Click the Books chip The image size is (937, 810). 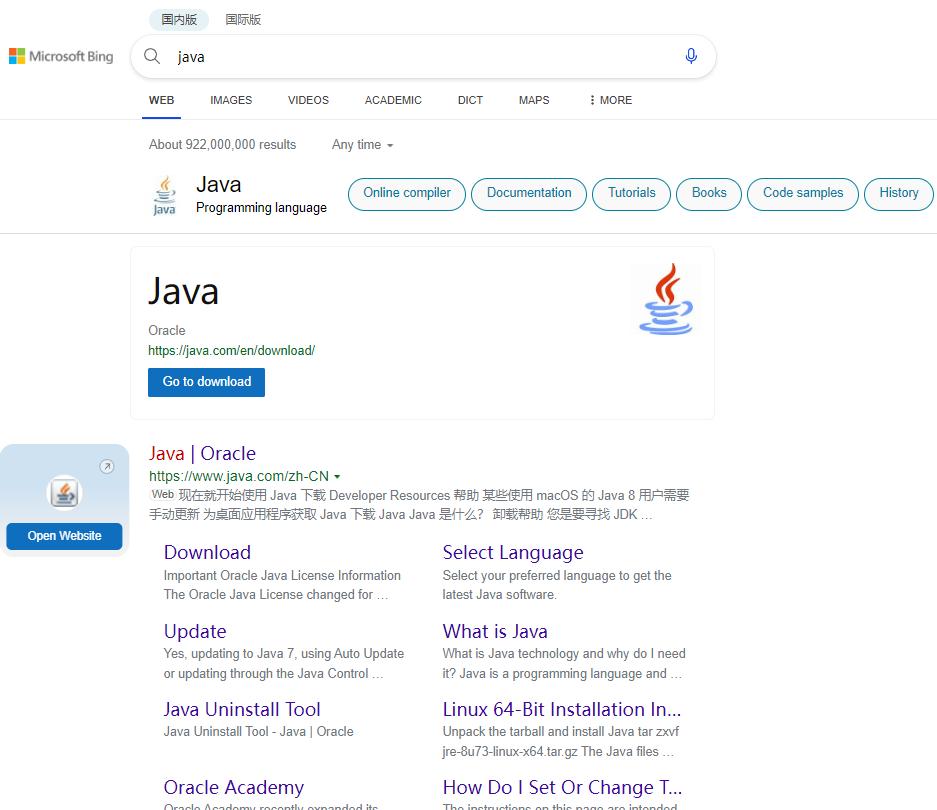click(x=709, y=194)
